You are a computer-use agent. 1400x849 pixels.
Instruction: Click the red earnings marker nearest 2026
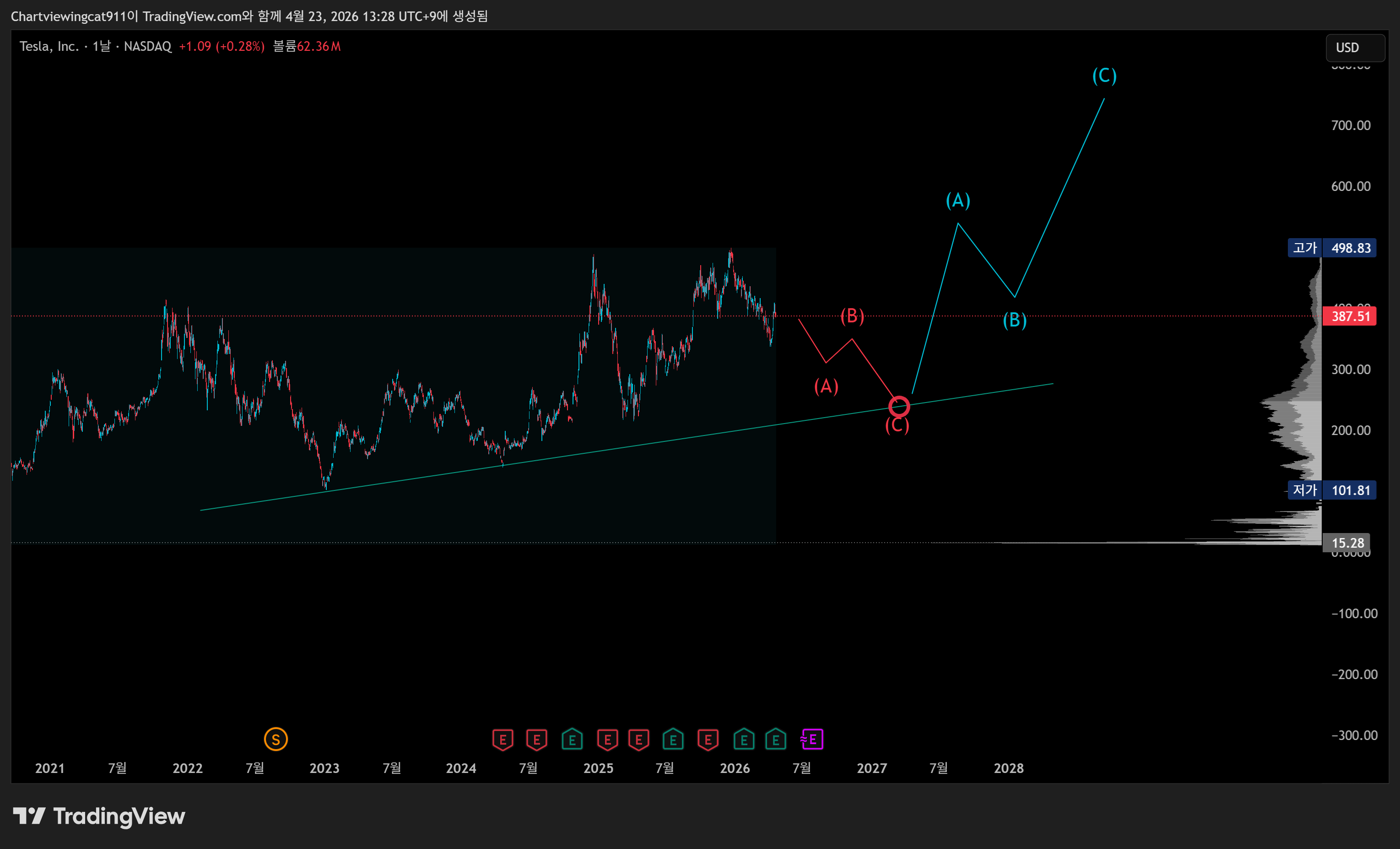tap(708, 739)
